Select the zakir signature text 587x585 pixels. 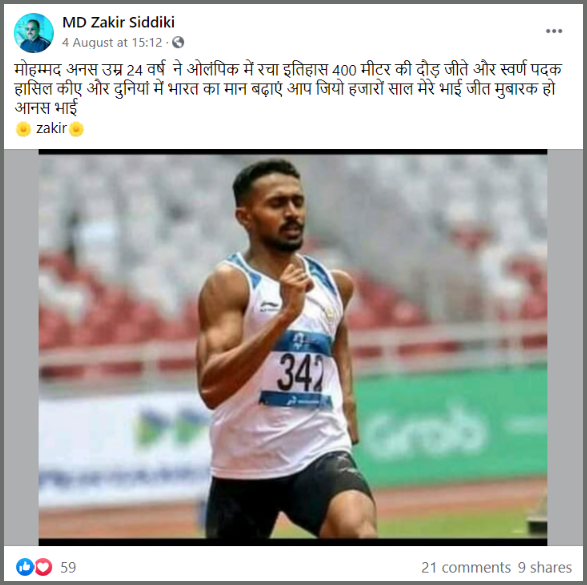[51, 128]
